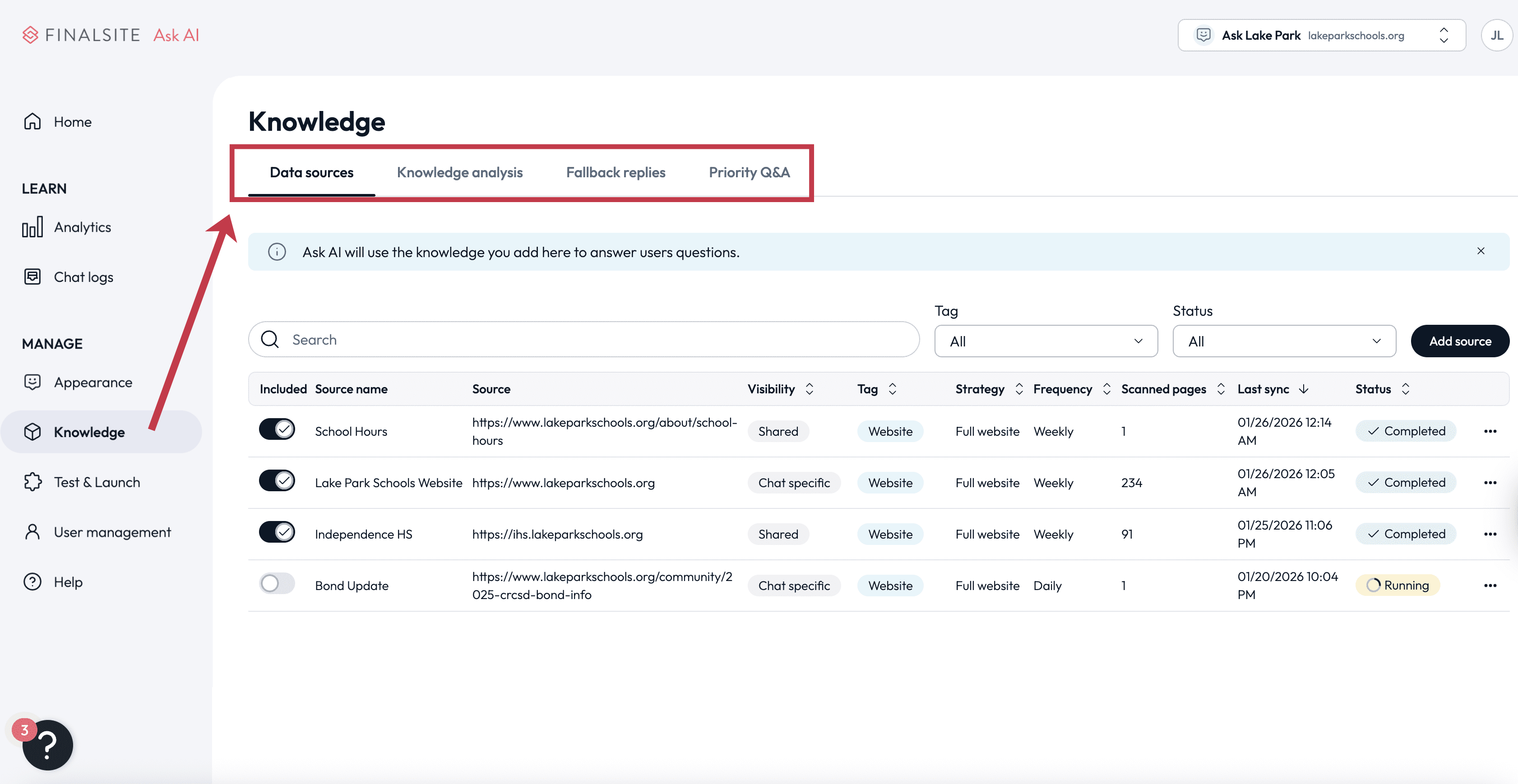Image resolution: width=1518 pixels, height=784 pixels.
Task: Open the school-hours source URL
Action: (x=605, y=431)
